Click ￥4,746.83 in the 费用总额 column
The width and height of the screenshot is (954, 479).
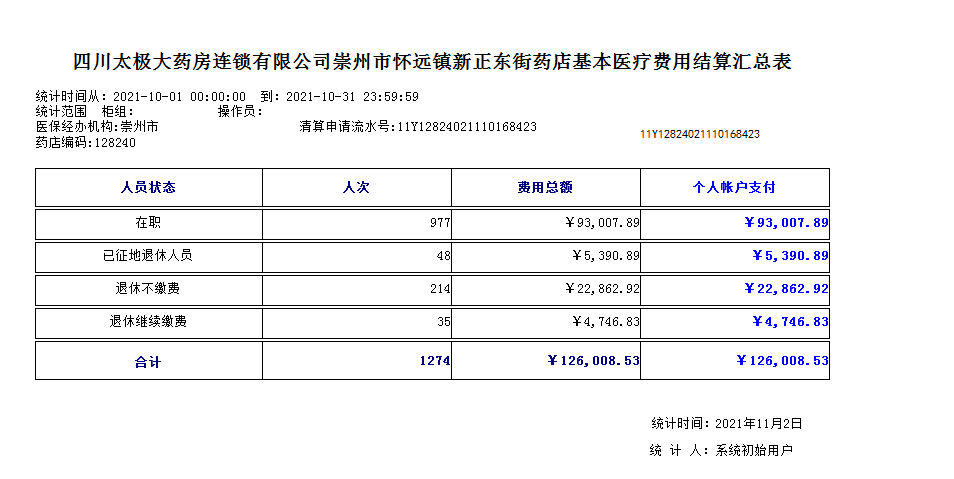[605, 322]
